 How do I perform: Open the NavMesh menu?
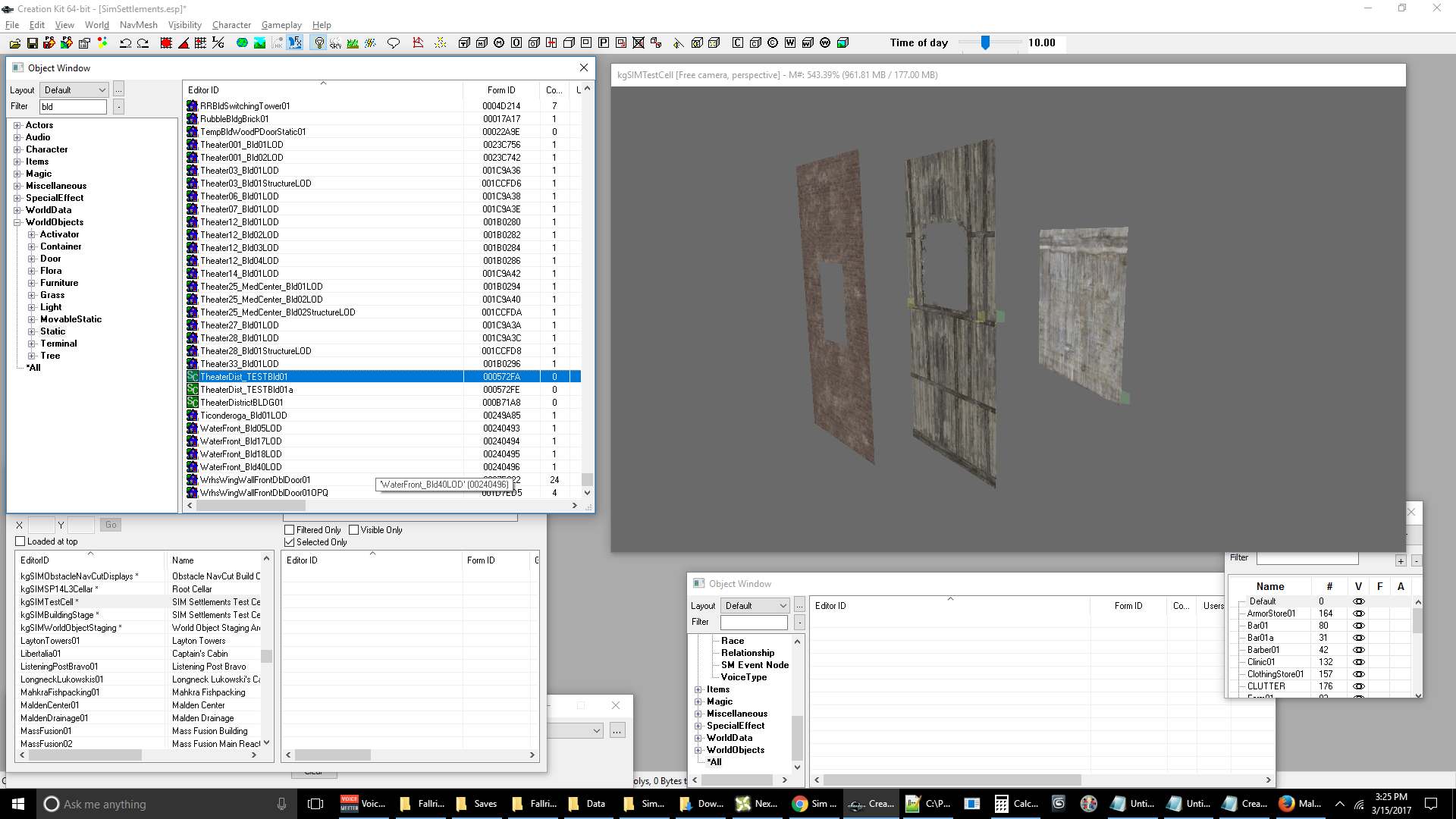pyautogui.click(x=139, y=25)
